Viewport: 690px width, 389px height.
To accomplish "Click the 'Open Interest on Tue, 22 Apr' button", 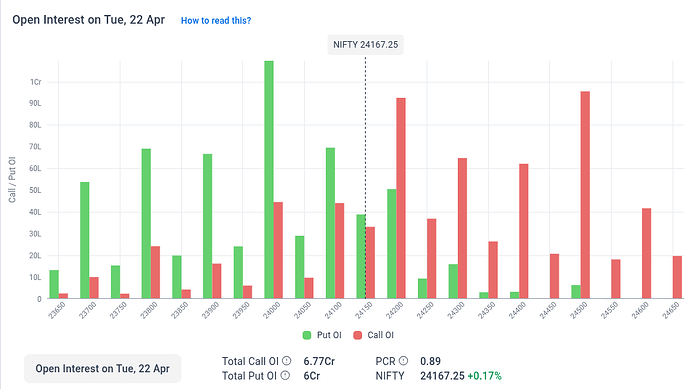I will (103, 368).
